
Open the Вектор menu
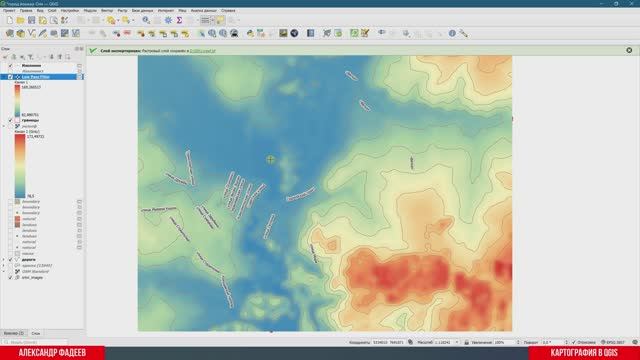[x=107, y=10]
